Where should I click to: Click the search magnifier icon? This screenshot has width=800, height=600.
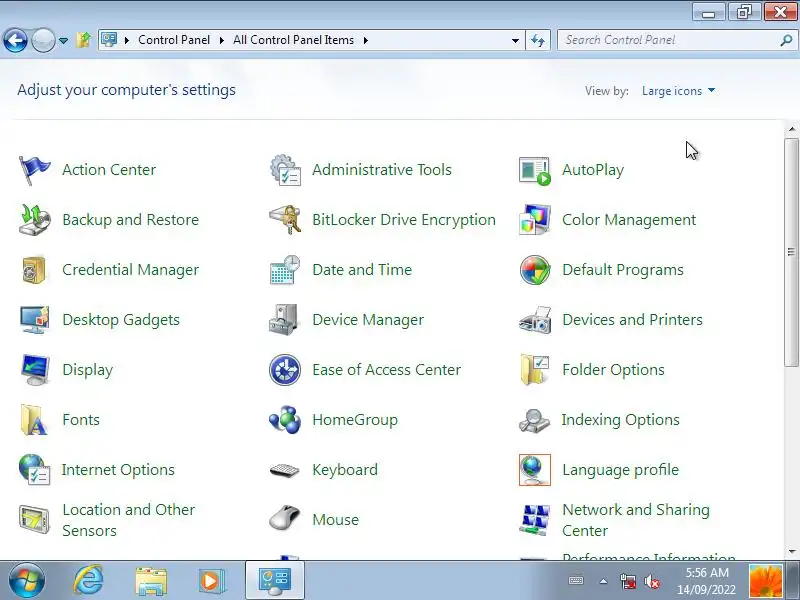pos(786,40)
